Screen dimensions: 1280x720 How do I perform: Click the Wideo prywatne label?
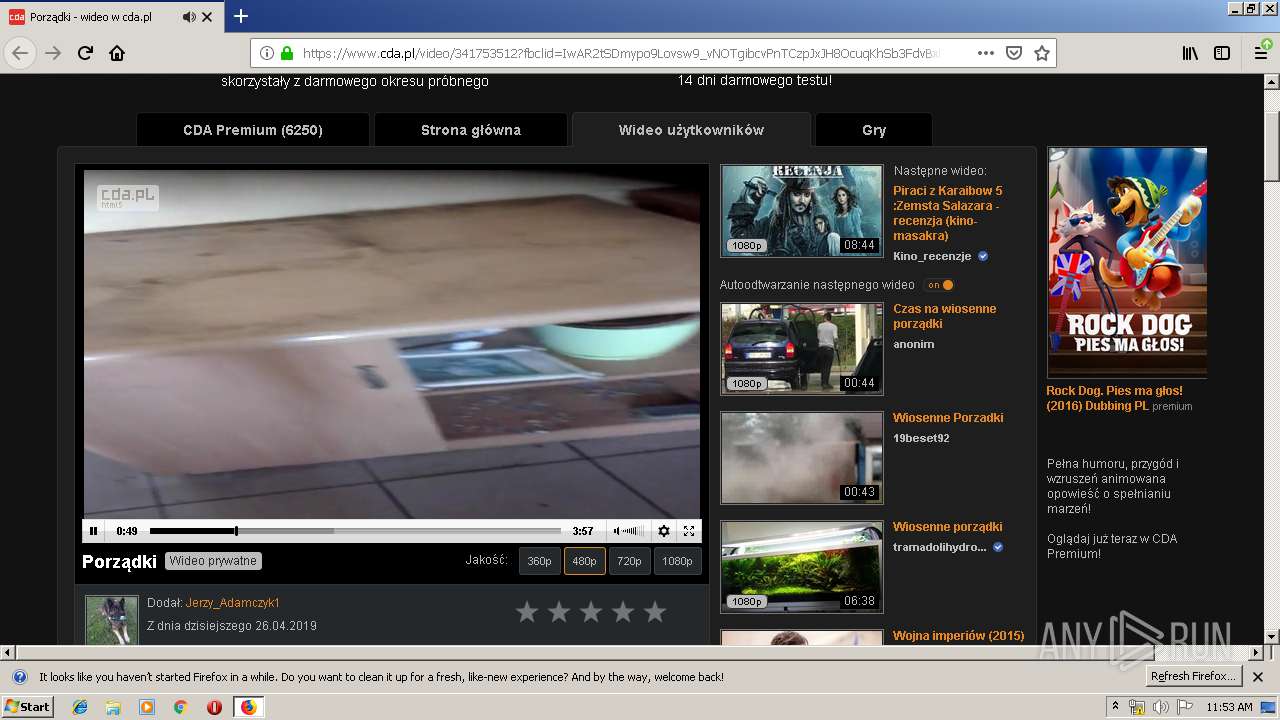pos(213,561)
